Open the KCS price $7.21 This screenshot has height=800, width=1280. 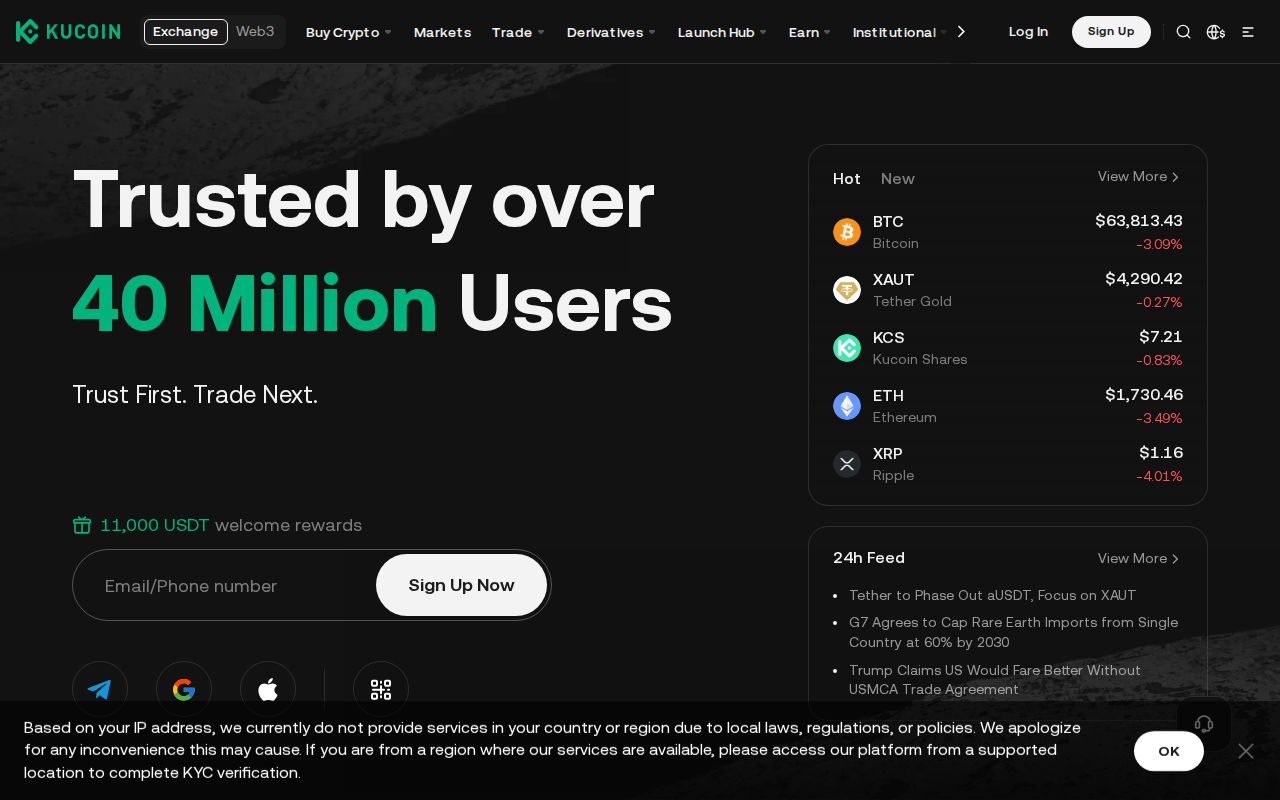click(x=1161, y=337)
